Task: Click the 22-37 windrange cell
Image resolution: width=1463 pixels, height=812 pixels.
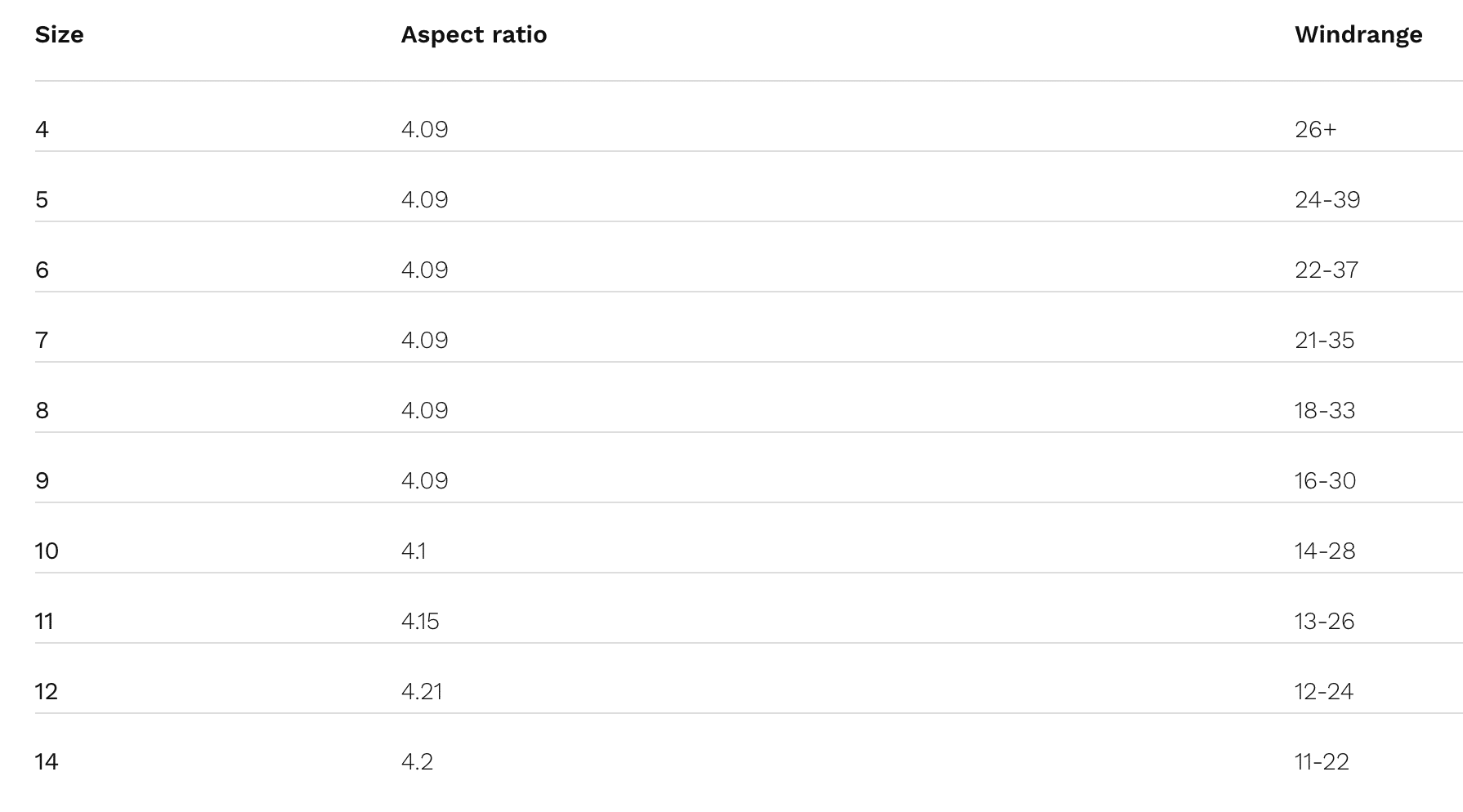Action: (x=1326, y=270)
